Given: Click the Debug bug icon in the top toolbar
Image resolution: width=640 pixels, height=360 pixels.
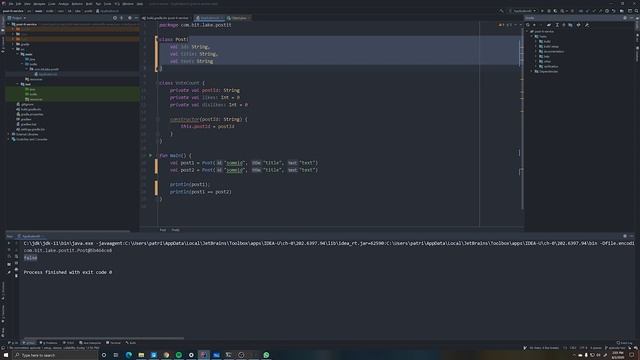Looking at the screenshot, I should click(x=549, y=11).
